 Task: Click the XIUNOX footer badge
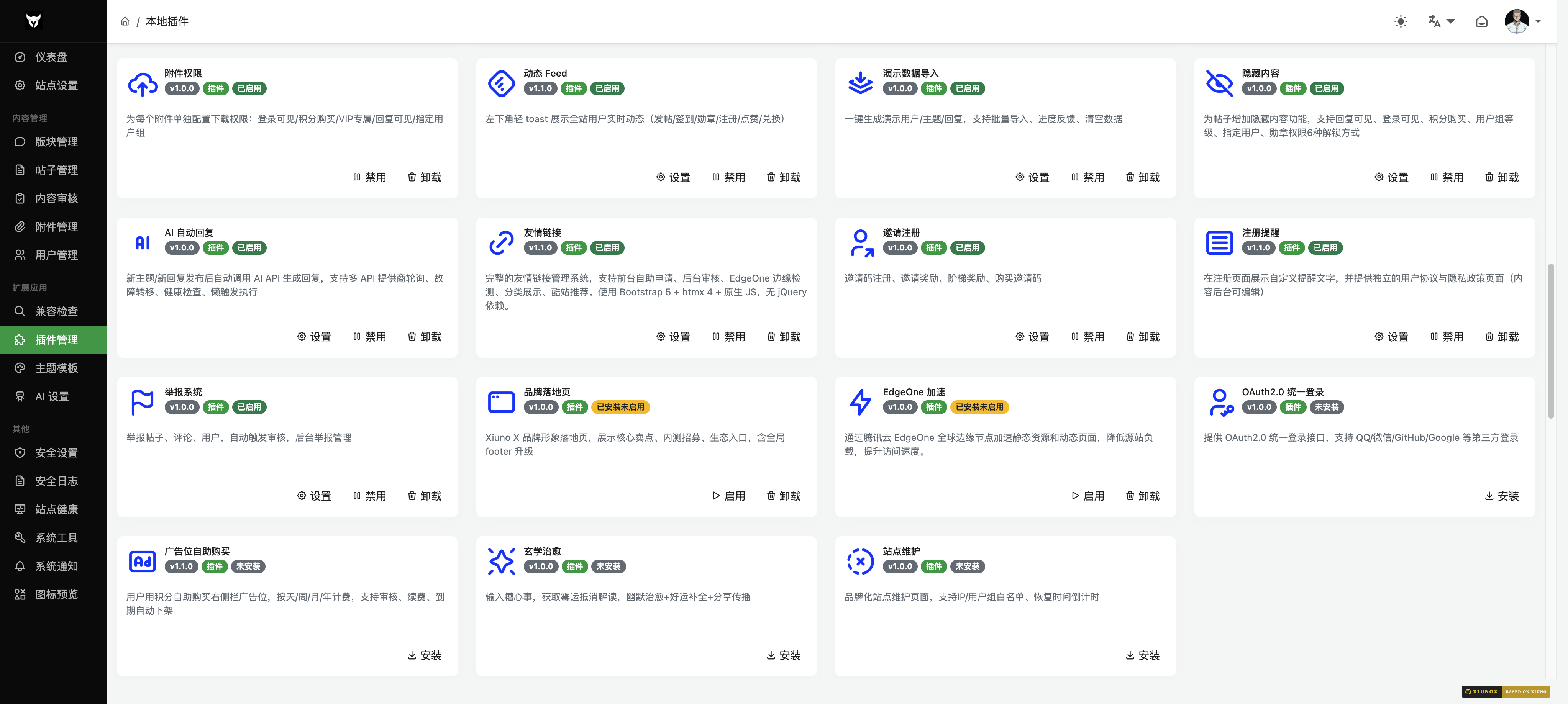coord(1505,691)
